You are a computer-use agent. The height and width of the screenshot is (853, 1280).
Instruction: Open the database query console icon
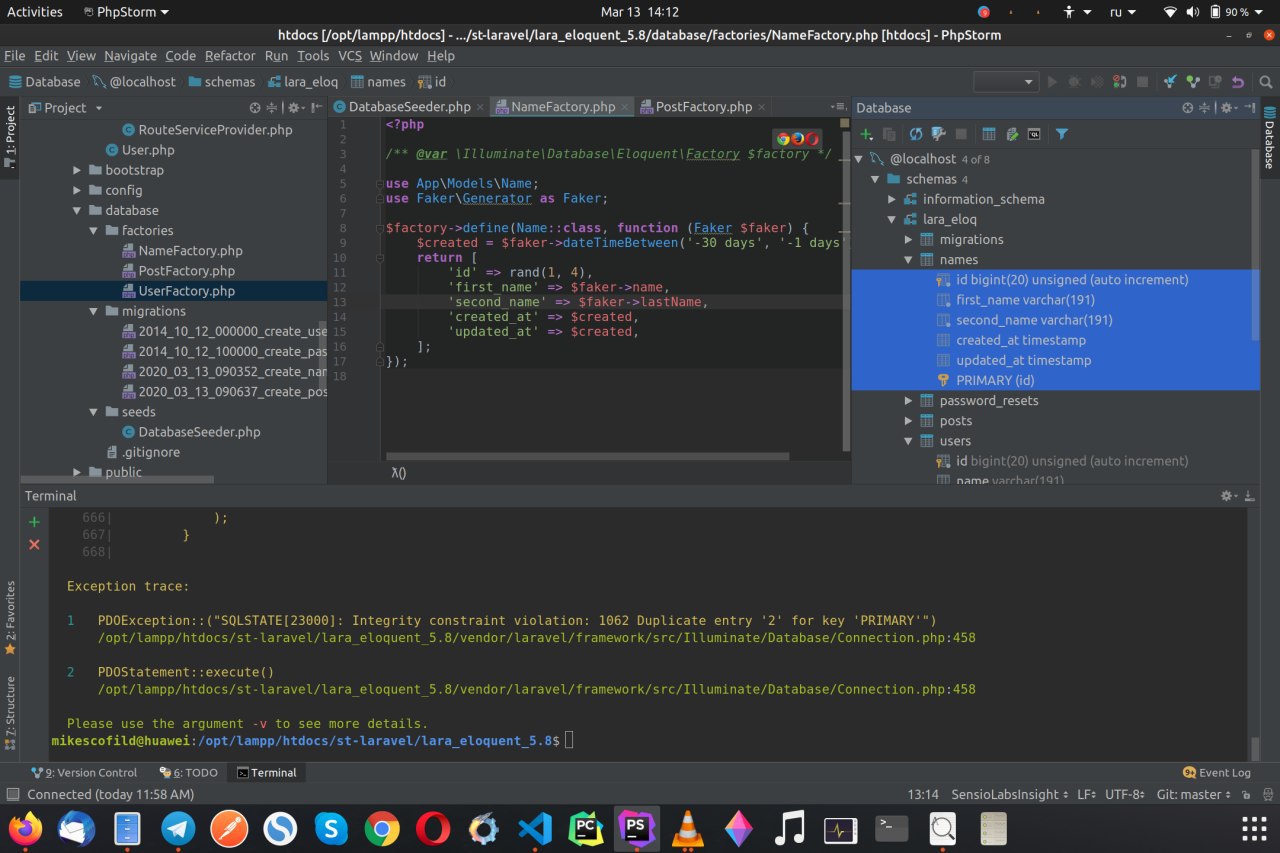click(x=1034, y=134)
